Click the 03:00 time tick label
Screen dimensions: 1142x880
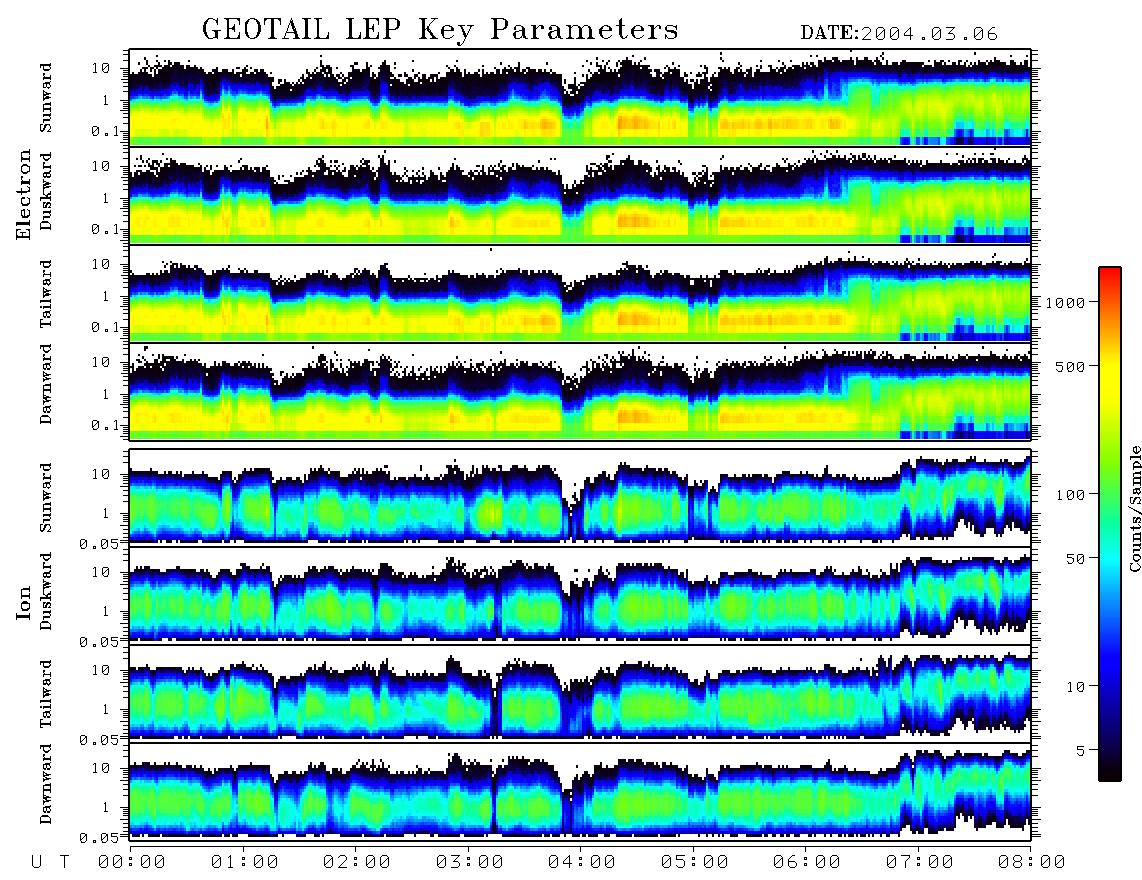point(470,863)
